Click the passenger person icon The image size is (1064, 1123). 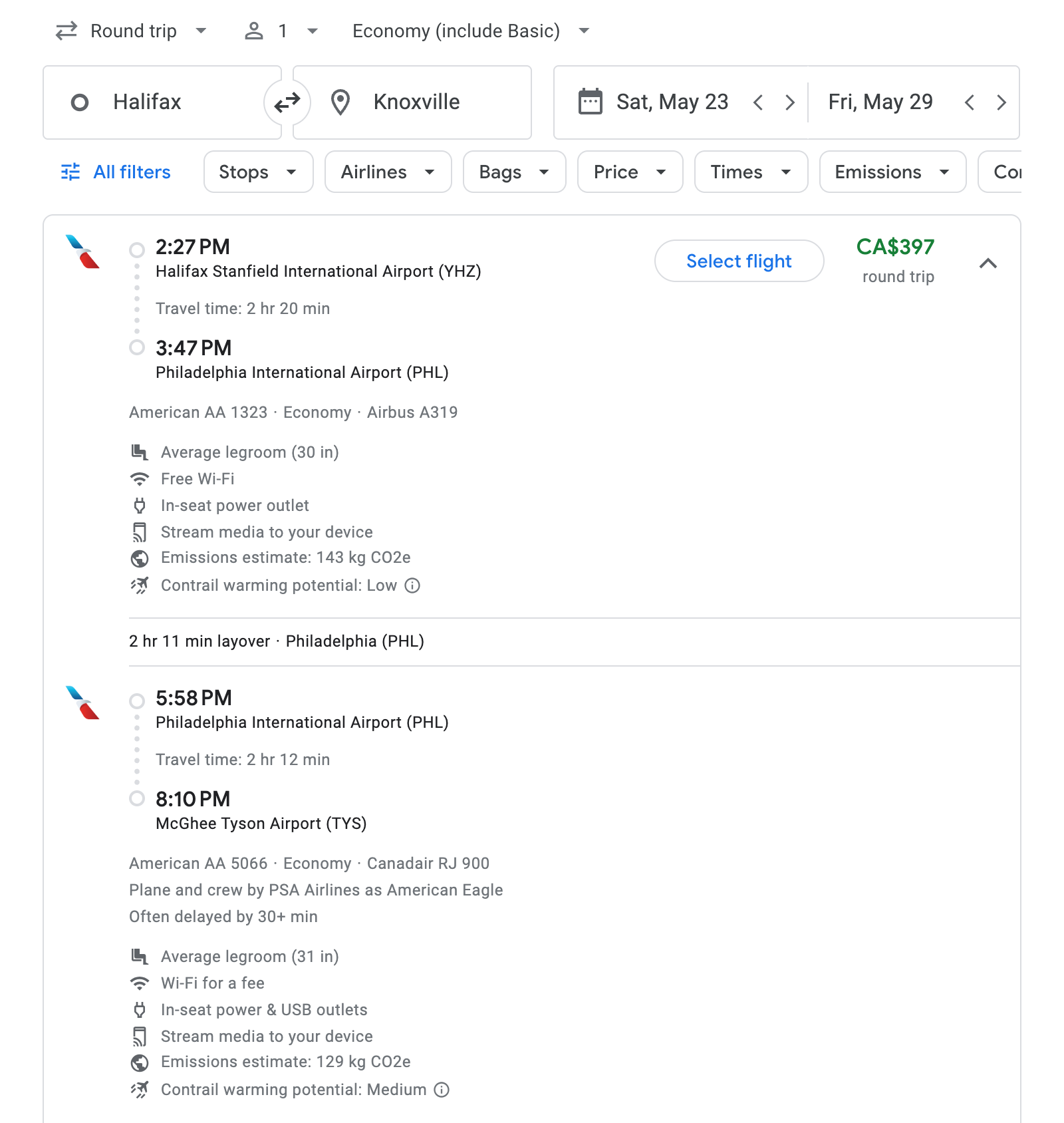[x=255, y=30]
